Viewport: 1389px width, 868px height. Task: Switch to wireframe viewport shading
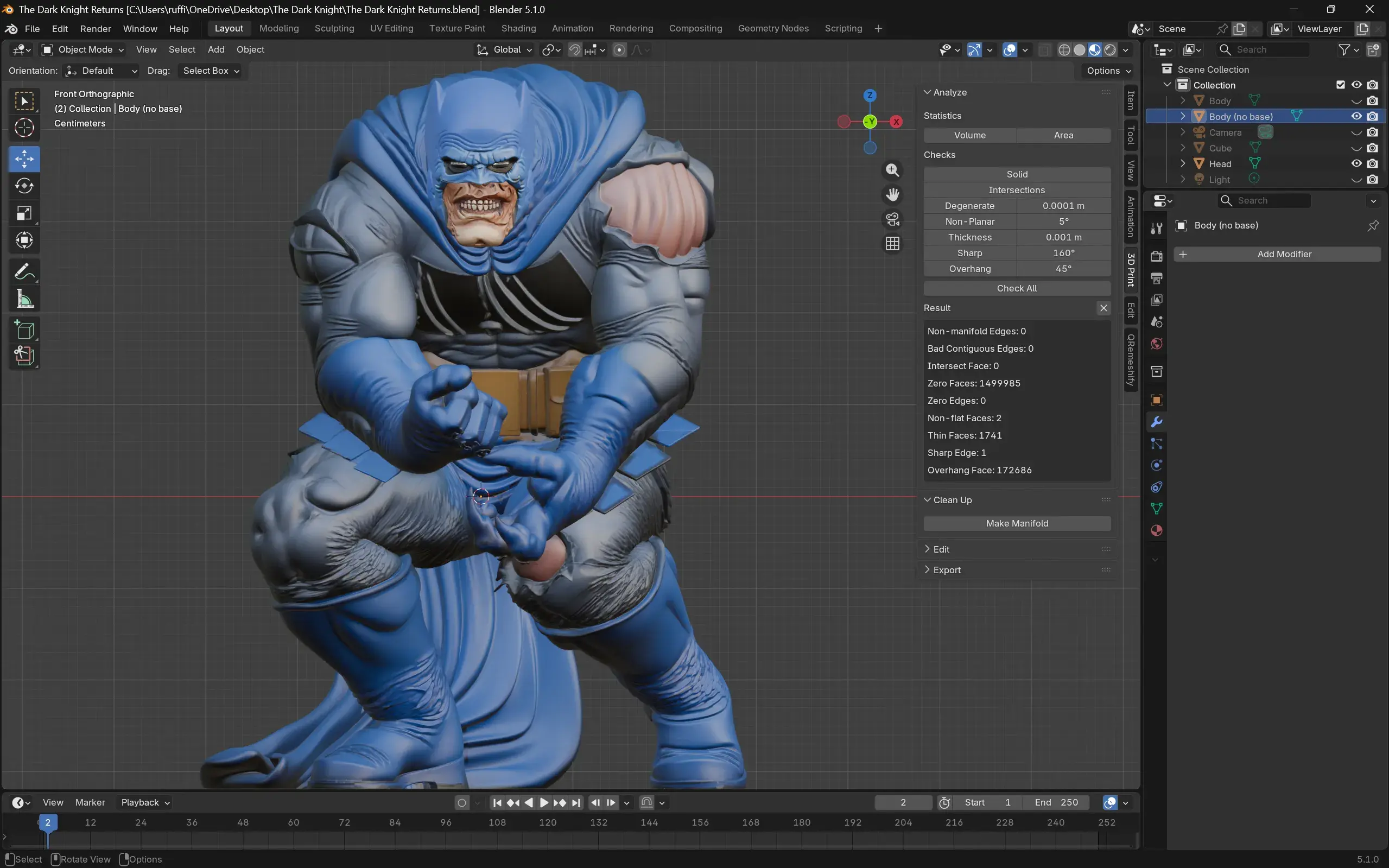click(1064, 50)
